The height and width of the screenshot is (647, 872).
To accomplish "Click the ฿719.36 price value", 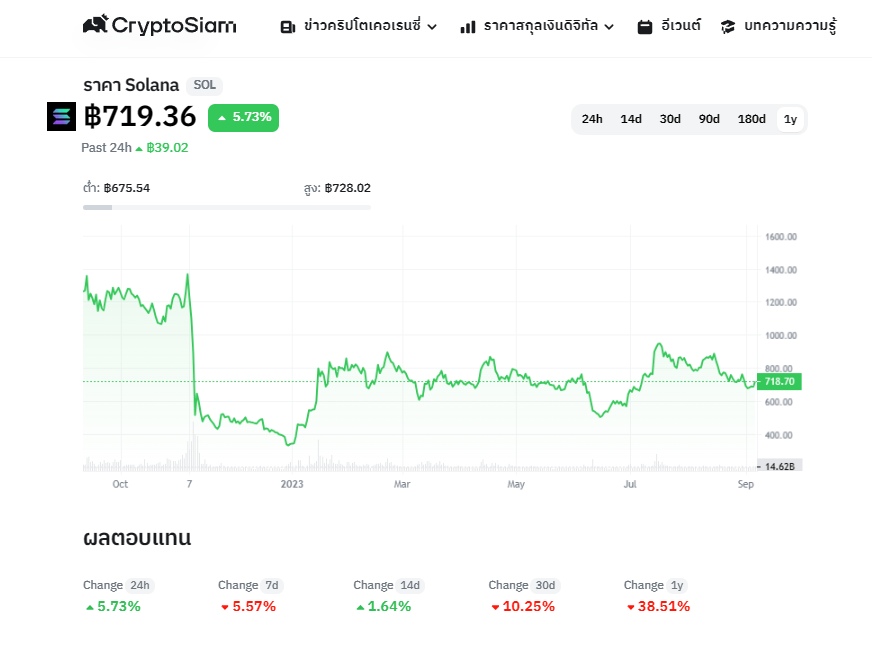I will click(x=140, y=116).
